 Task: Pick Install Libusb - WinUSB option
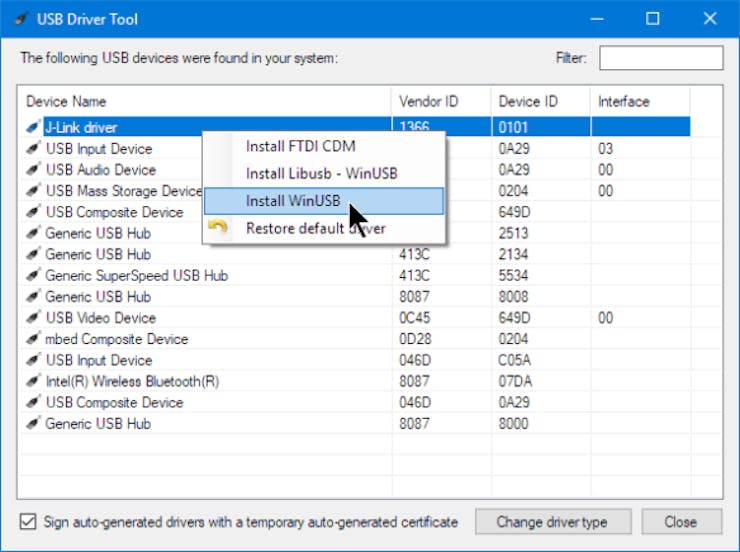pyautogui.click(x=321, y=173)
